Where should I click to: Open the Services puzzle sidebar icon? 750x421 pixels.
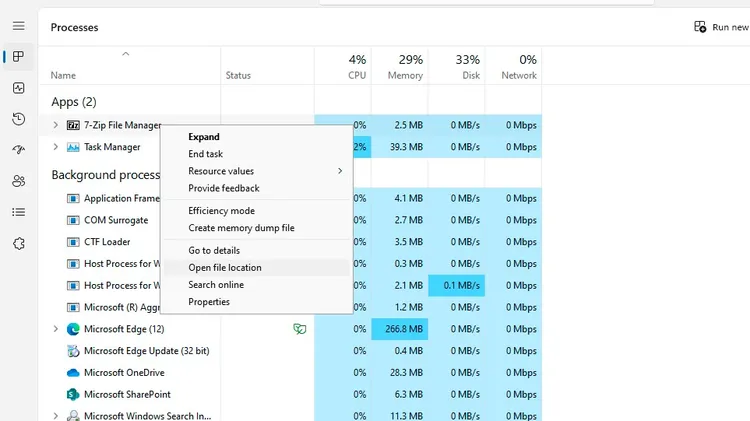tap(19, 244)
